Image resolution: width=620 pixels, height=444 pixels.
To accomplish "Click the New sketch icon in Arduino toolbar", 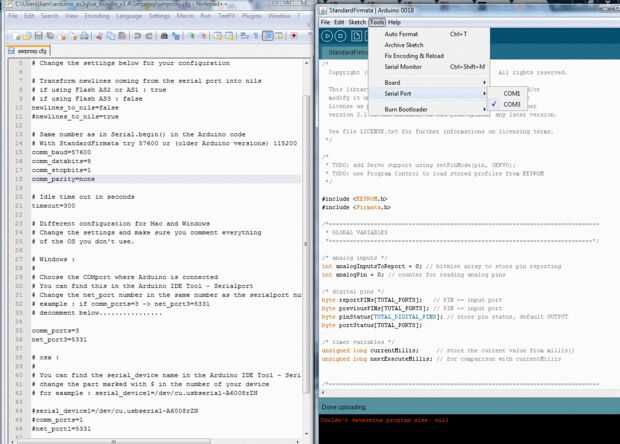I will pyautogui.click(x=356, y=36).
